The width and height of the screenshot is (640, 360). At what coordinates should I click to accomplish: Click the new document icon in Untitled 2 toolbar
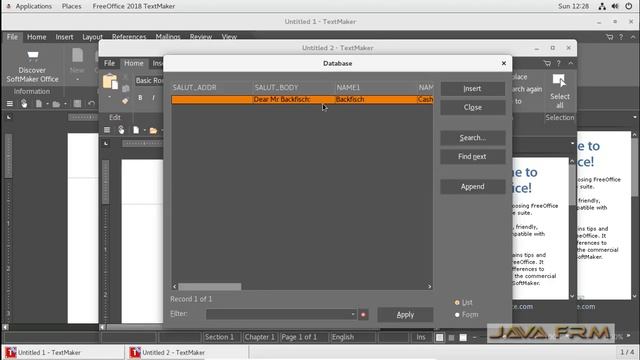(x=136, y=130)
